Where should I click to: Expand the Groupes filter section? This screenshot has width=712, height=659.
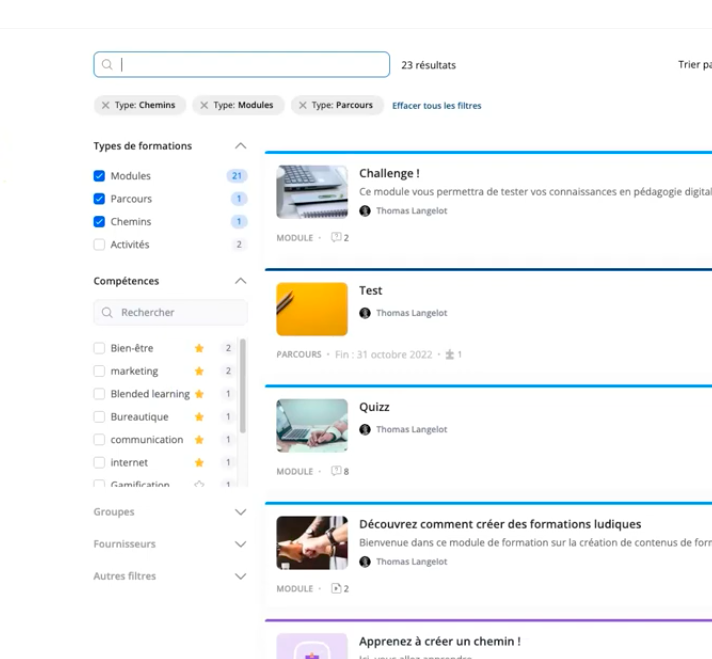241,512
